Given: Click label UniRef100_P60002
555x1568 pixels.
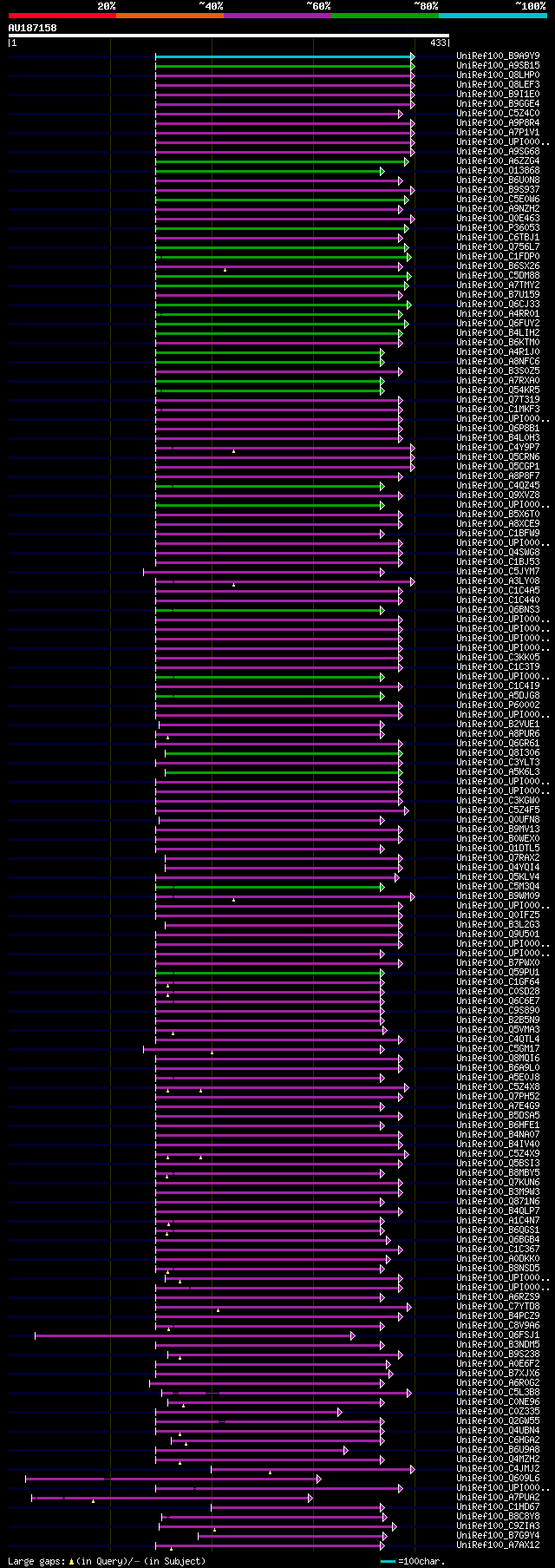Looking at the screenshot, I should [x=498, y=705].
